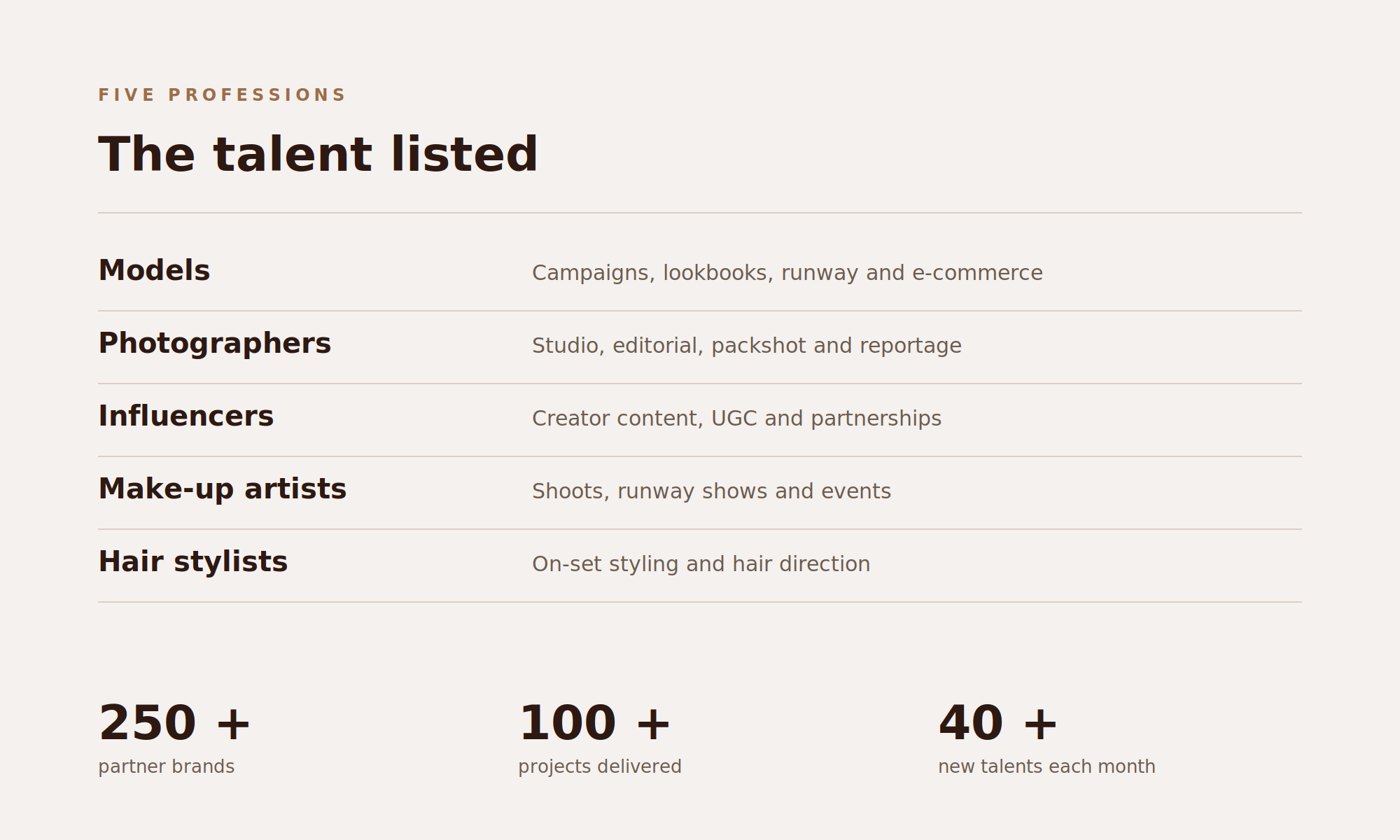Click the projects delivered label
This screenshot has height=840, width=1400.
coord(599,767)
